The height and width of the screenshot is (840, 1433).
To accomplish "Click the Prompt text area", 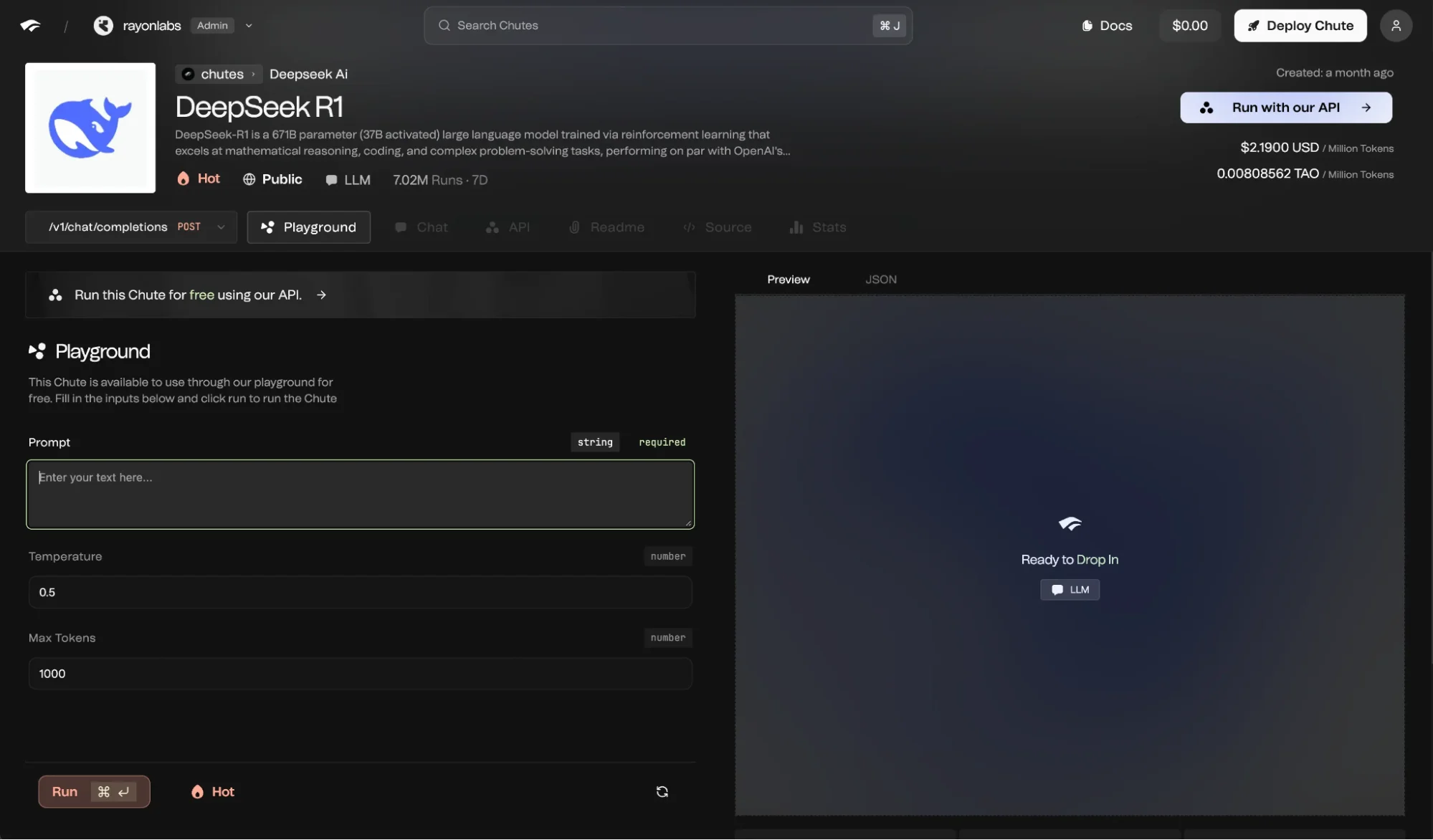I will [x=360, y=495].
